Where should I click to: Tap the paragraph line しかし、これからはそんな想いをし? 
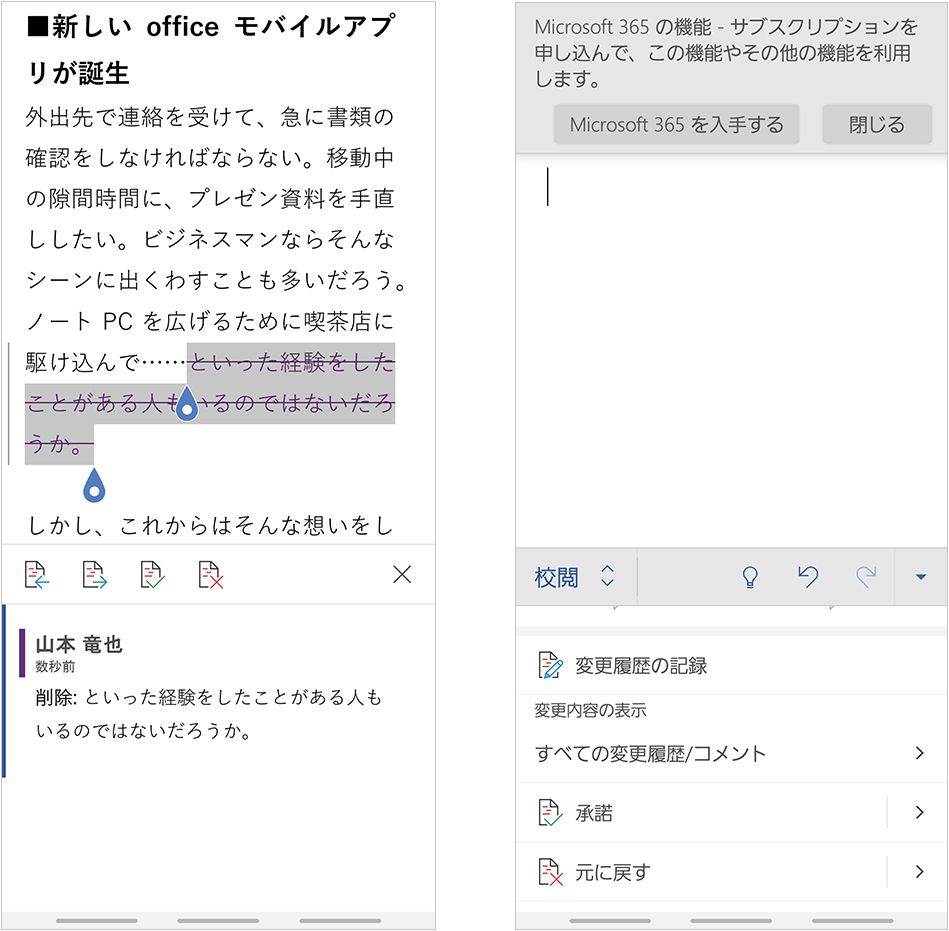[x=211, y=525]
